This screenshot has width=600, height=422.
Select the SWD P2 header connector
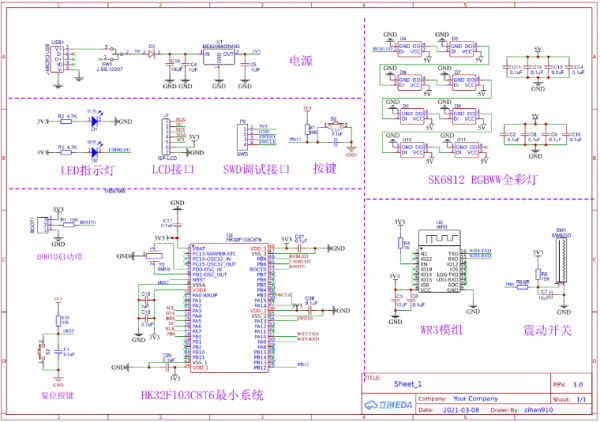242,135
